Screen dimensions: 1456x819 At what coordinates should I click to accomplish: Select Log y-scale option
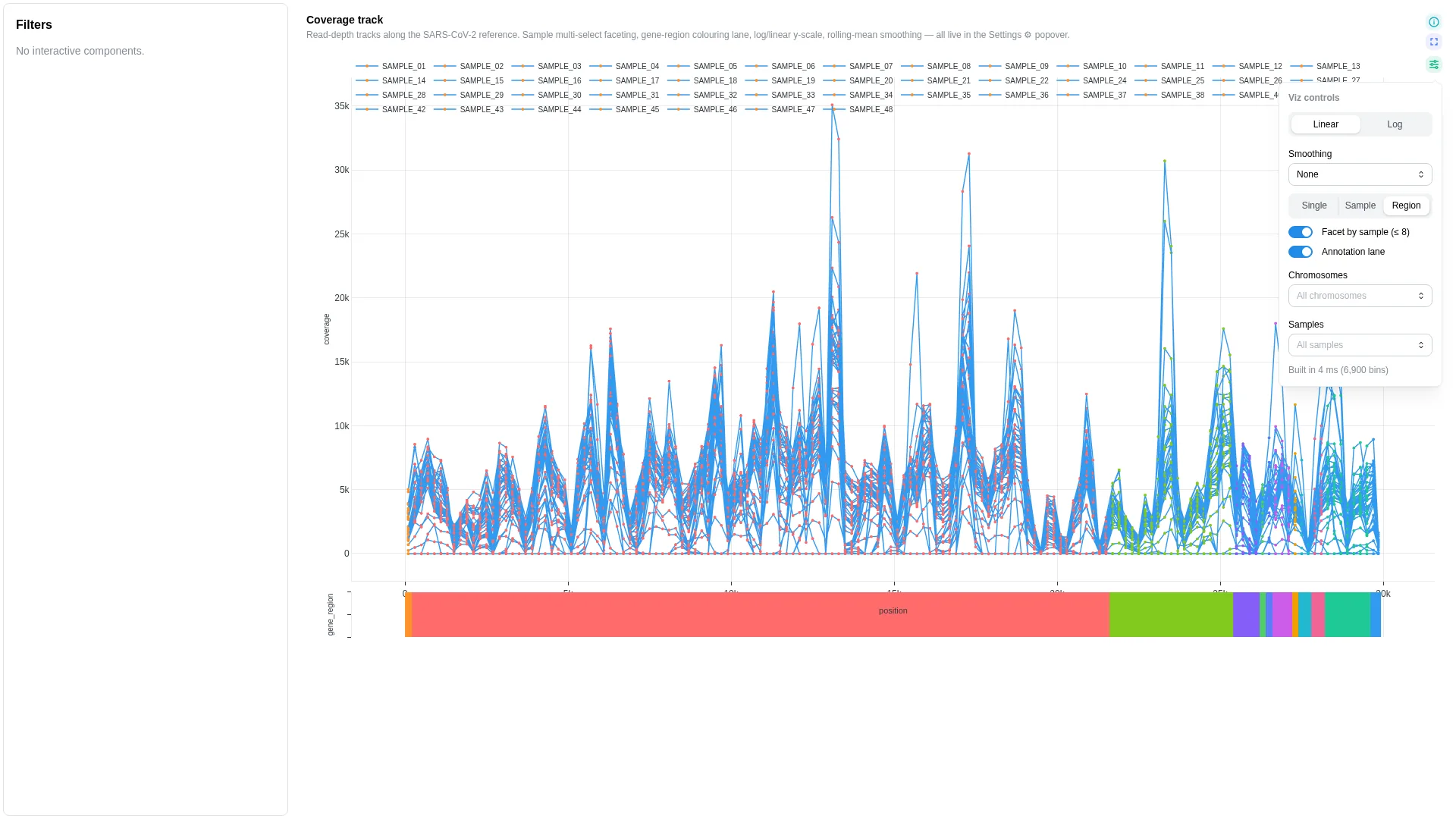(1395, 124)
